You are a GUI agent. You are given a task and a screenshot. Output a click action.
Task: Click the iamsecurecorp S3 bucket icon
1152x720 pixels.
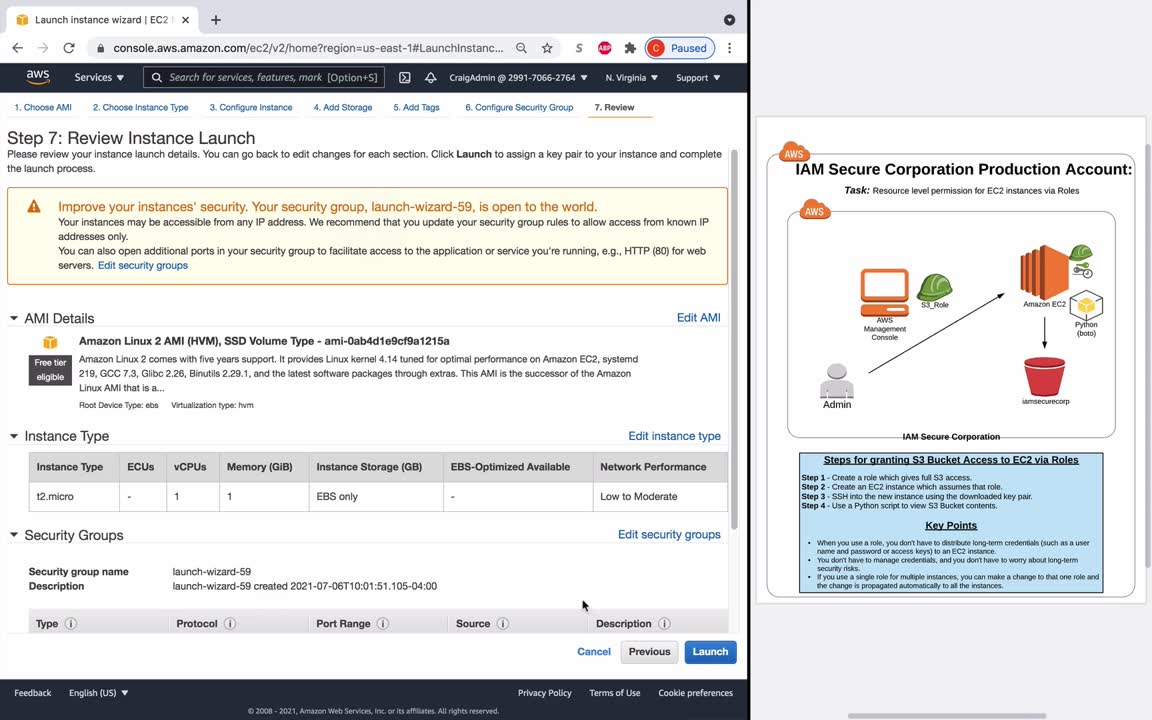click(x=1044, y=376)
